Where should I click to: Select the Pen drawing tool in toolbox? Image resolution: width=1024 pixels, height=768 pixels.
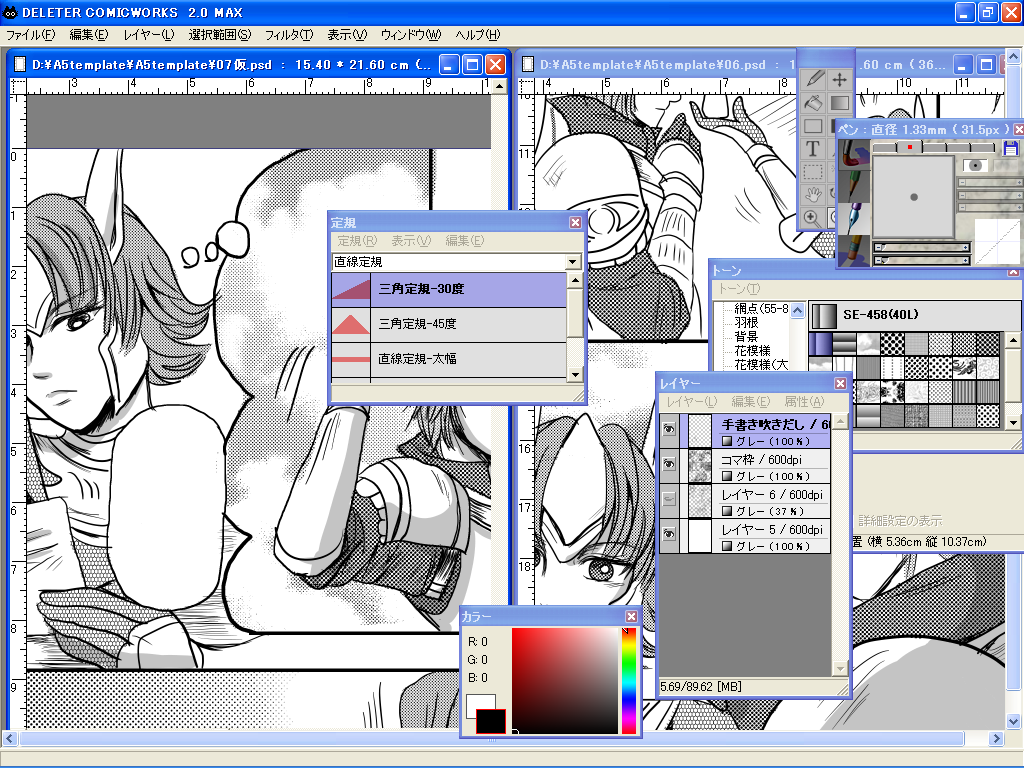click(814, 79)
